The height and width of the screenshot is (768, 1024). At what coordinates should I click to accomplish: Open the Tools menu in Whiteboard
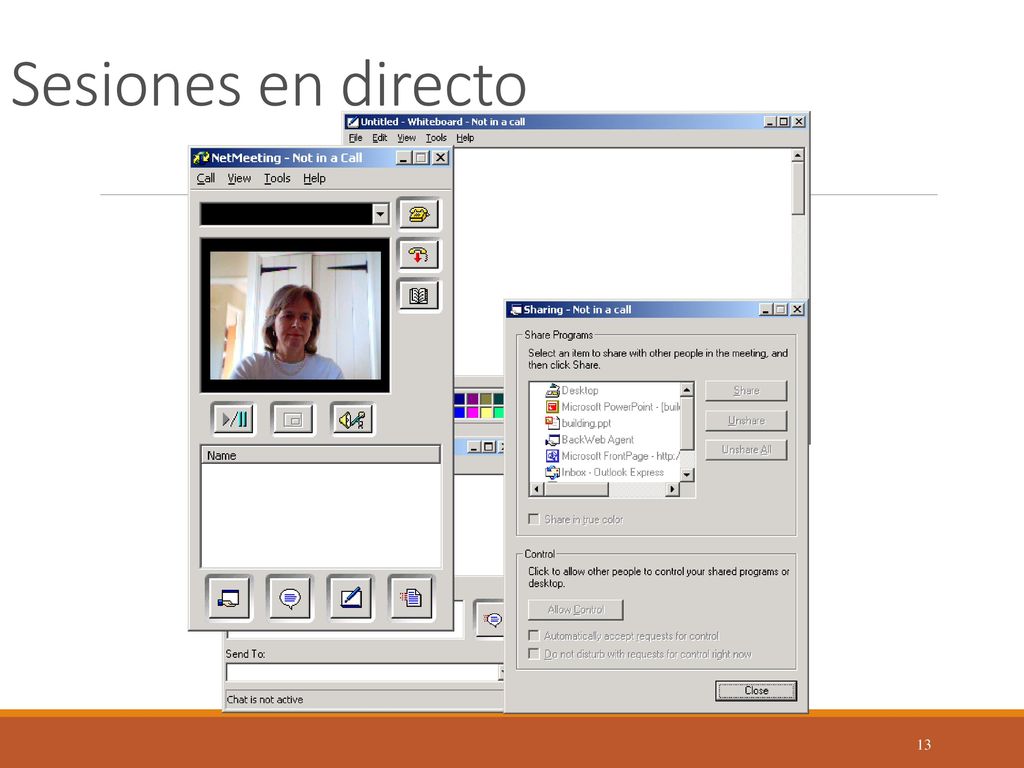[x=436, y=138]
